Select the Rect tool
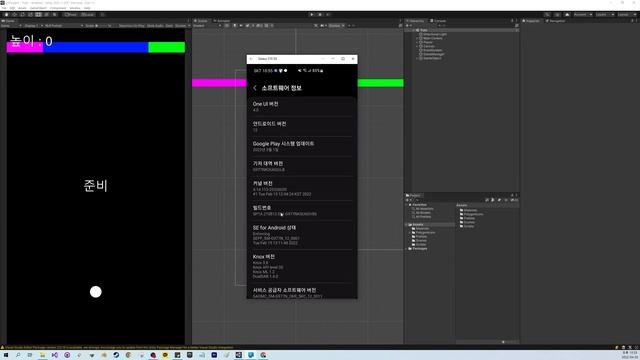This screenshot has width=640, height=360. click(38, 14)
